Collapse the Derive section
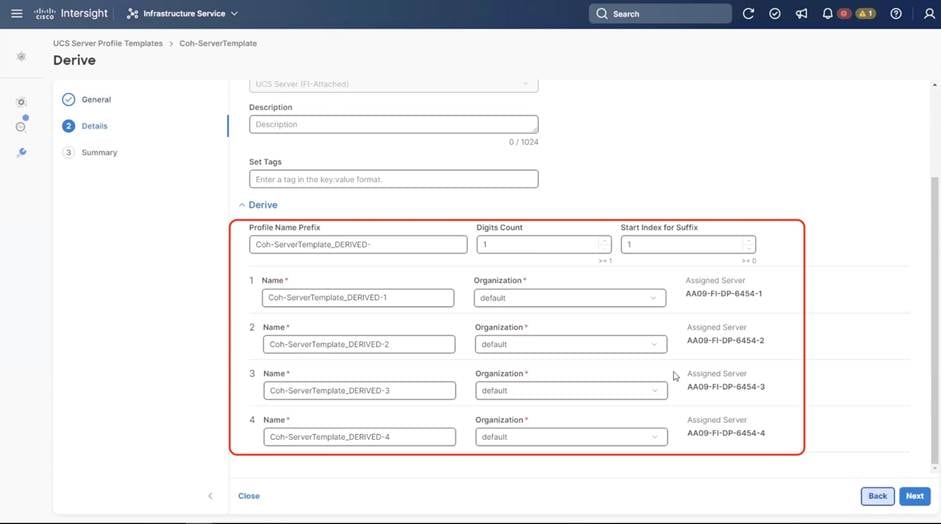The height and width of the screenshot is (524, 941). click(x=258, y=205)
